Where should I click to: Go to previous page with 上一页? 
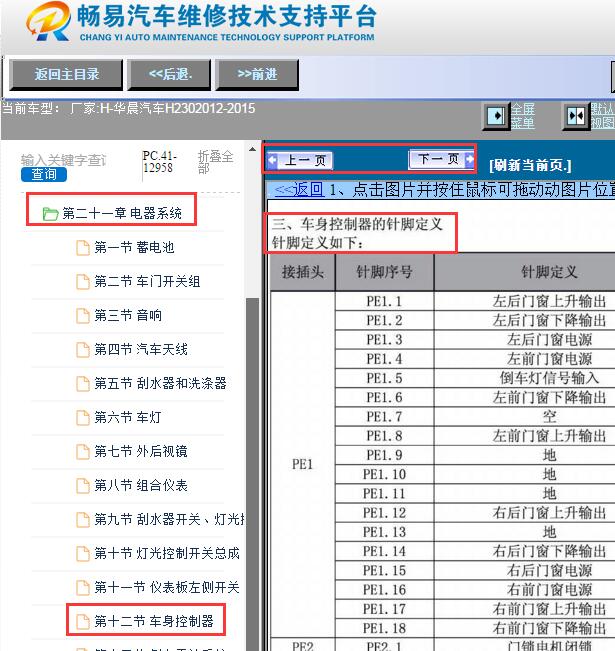[300, 160]
